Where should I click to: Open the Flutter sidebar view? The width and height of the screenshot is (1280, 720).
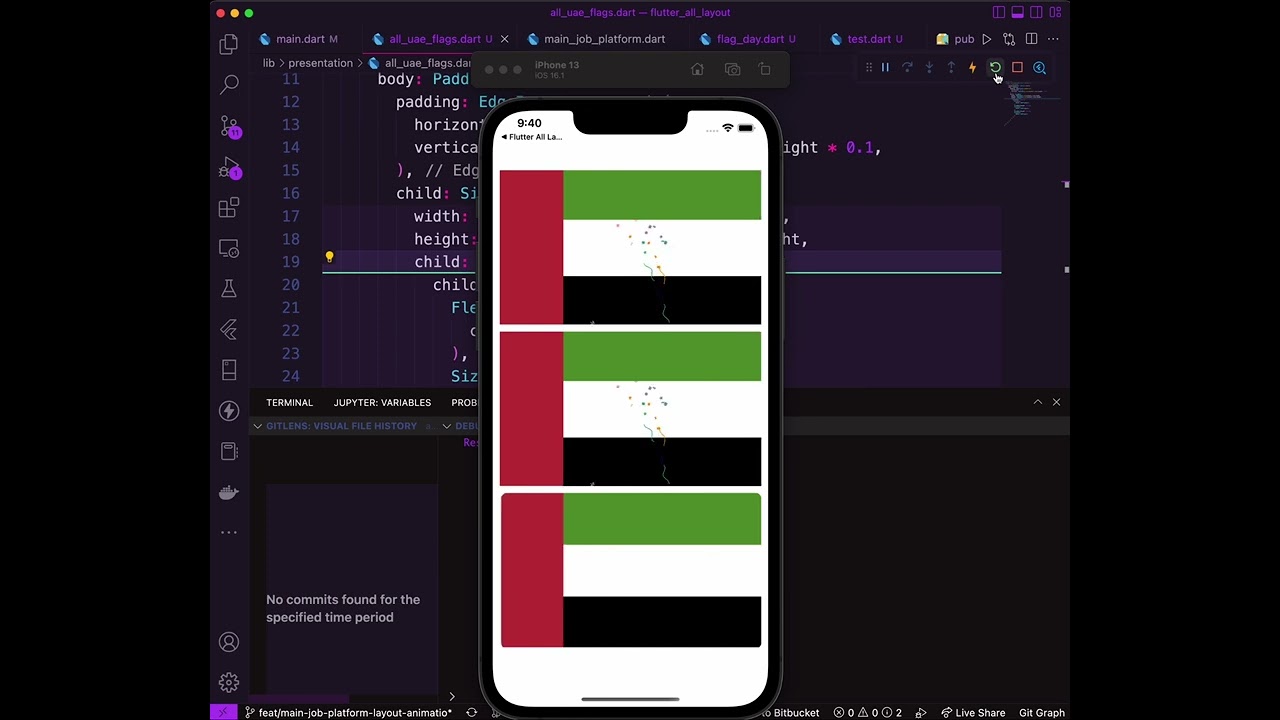click(x=229, y=329)
